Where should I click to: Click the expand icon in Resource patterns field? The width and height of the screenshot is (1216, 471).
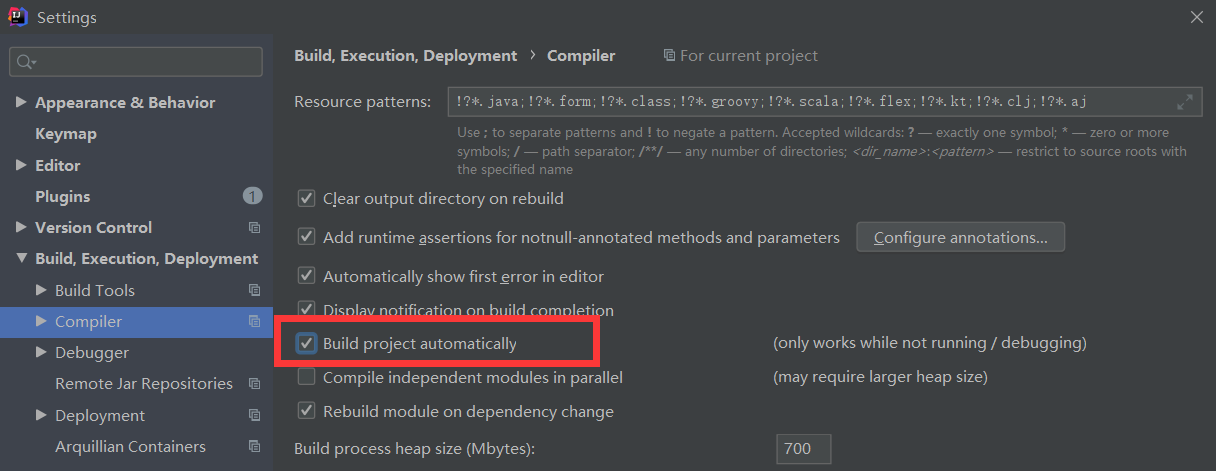pos(1185,102)
